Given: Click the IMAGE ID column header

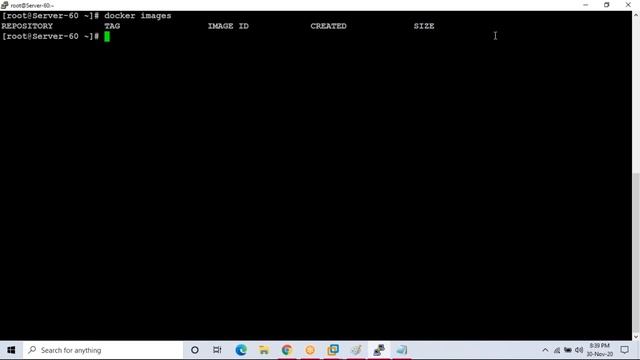Looking at the screenshot, I should pos(228,26).
